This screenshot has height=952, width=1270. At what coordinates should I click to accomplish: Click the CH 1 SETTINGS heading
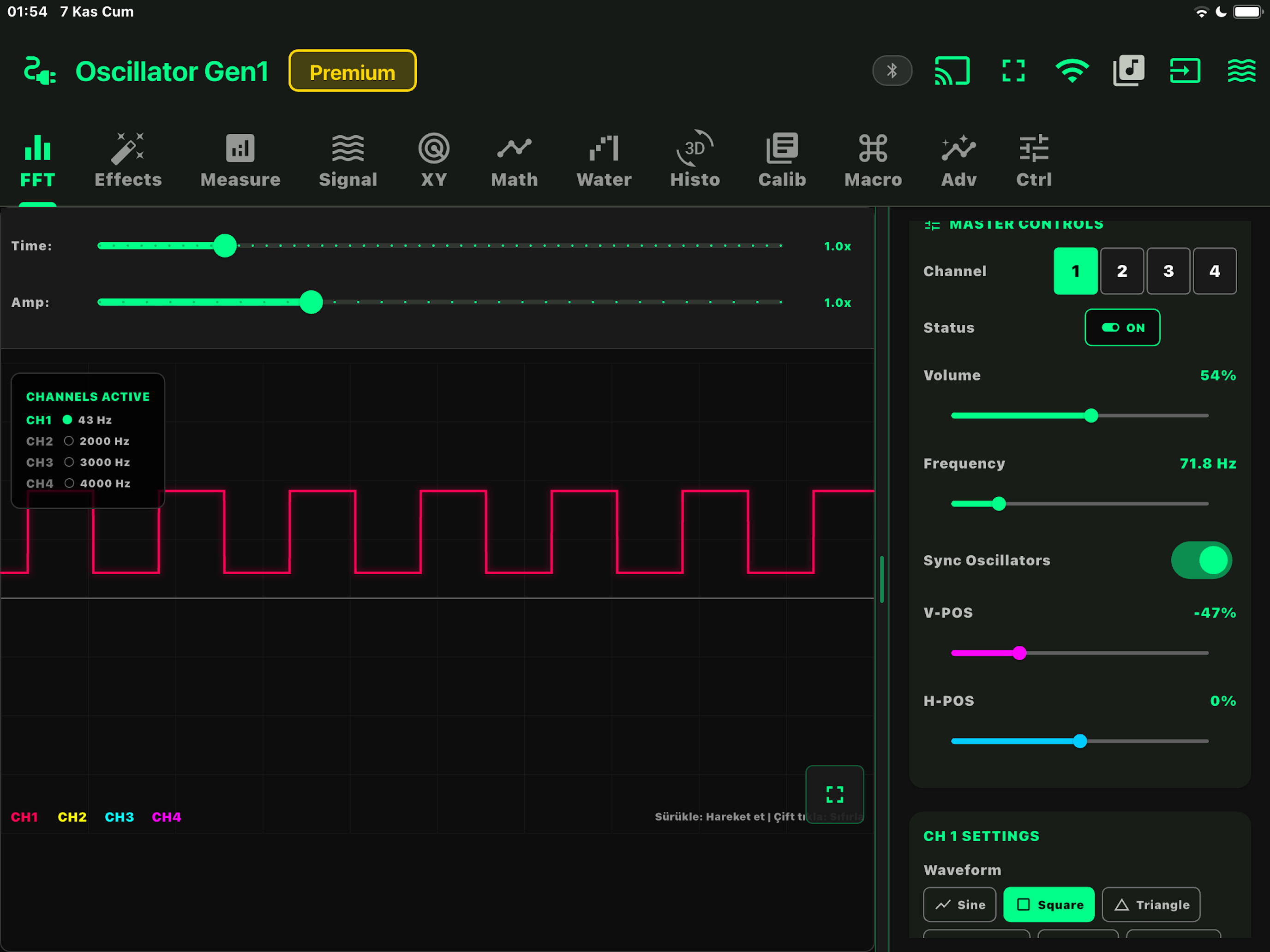tap(981, 836)
